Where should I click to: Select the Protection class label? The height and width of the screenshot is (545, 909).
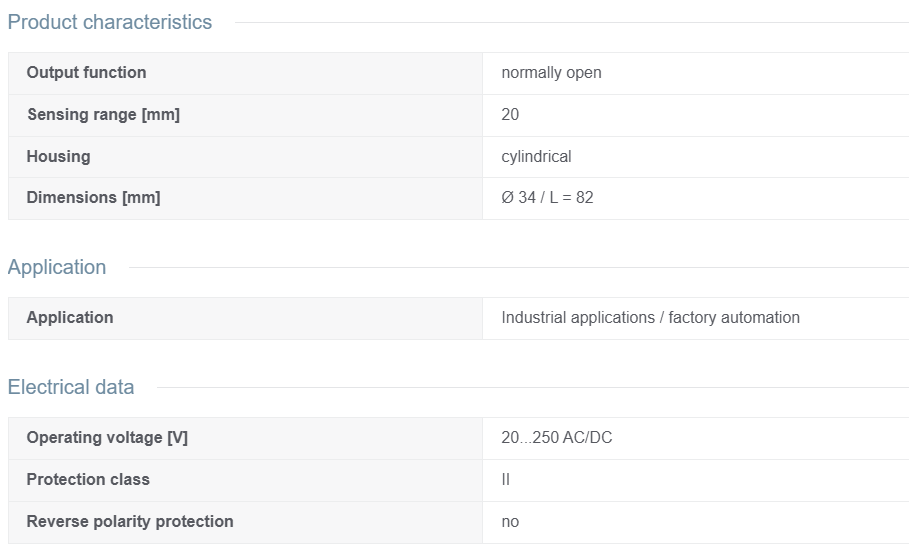(x=88, y=479)
